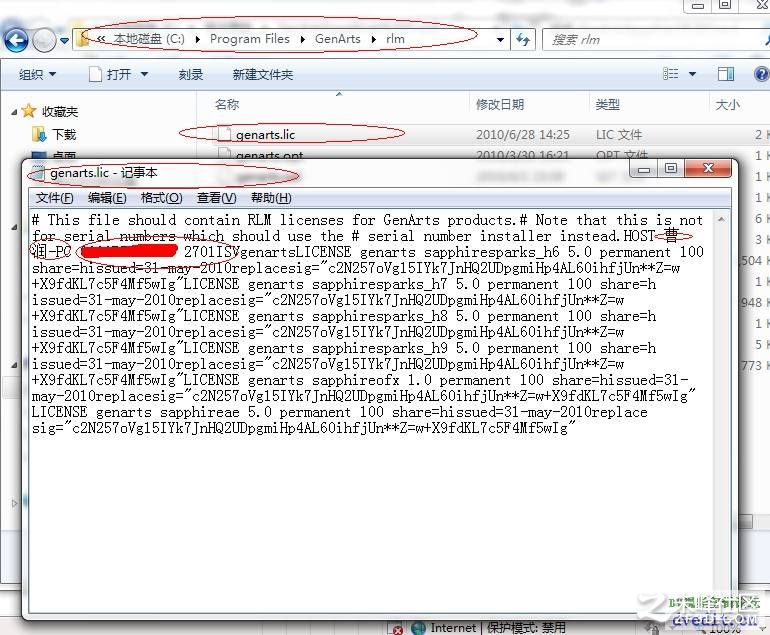The image size is (770, 635).
Task: Open 下载 in the navigation pane
Action: tap(64, 134)
